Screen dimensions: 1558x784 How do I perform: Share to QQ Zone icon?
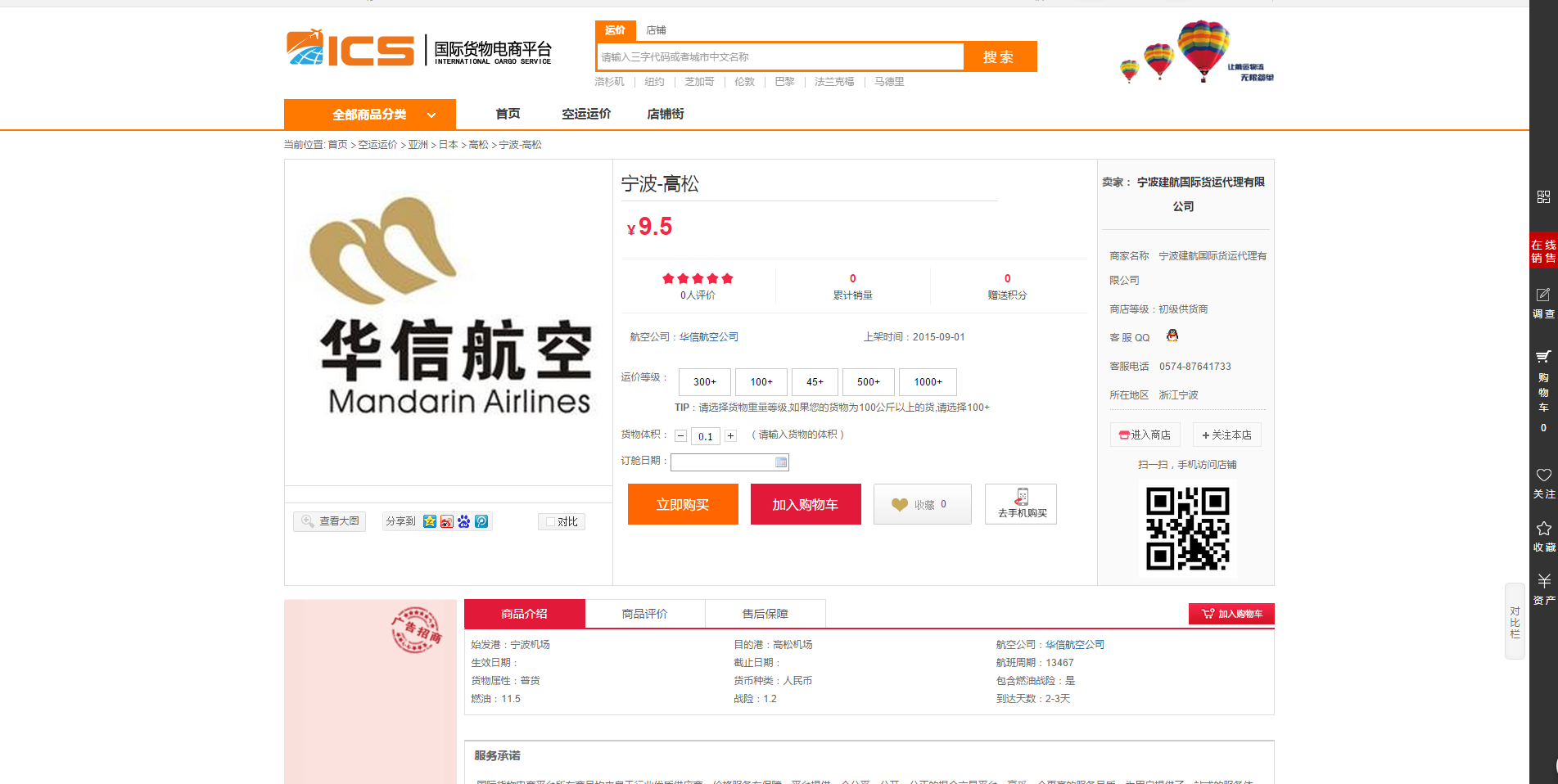tap(430, 521)
